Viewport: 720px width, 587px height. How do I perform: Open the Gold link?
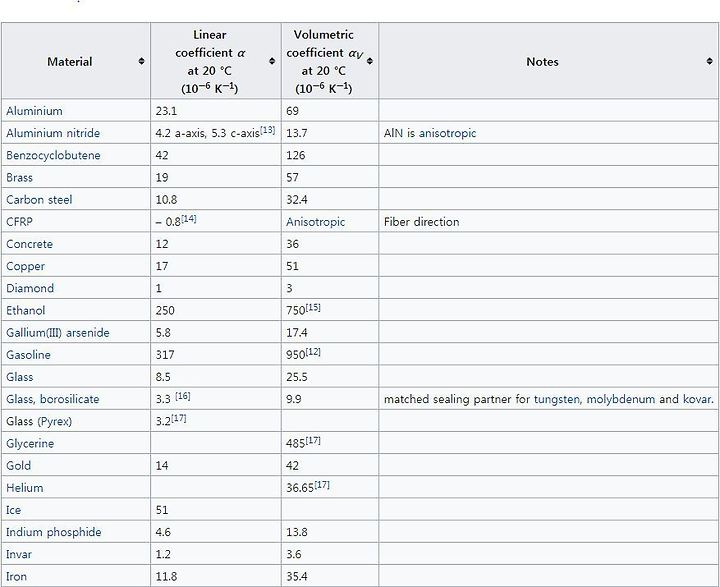pos(18,466)
